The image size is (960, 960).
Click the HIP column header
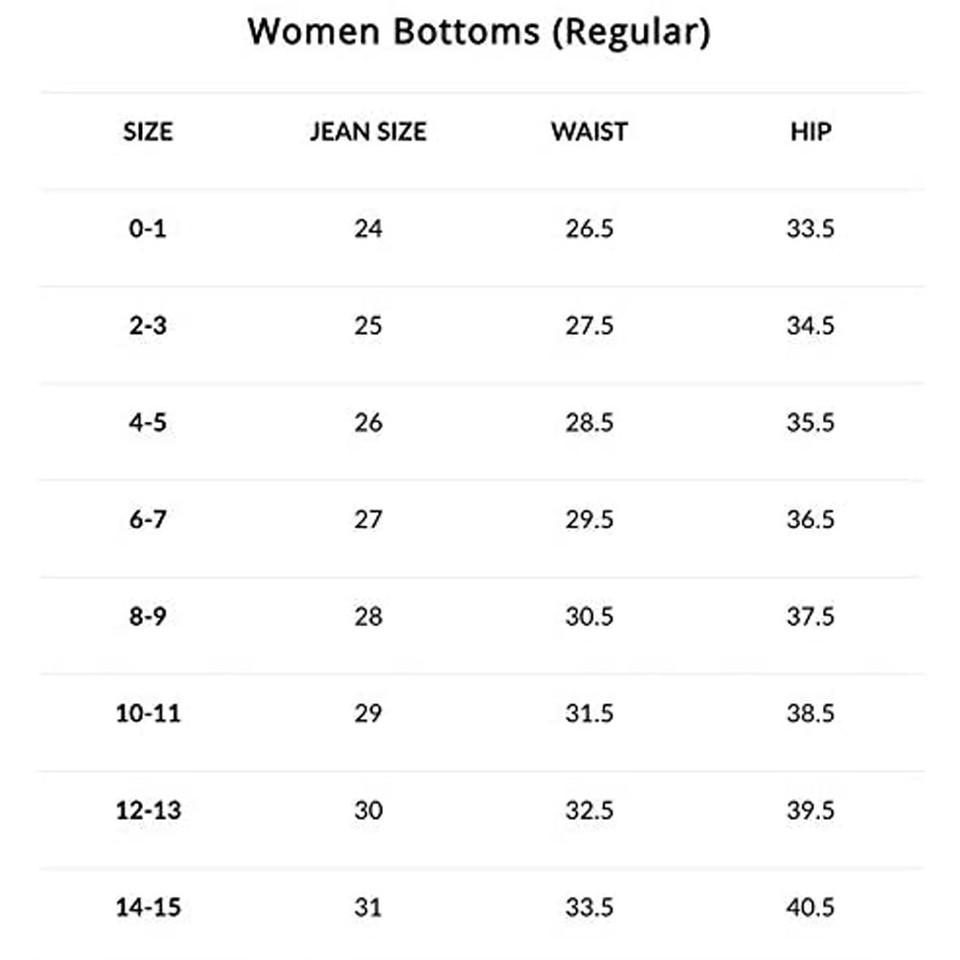coord(811,132)
